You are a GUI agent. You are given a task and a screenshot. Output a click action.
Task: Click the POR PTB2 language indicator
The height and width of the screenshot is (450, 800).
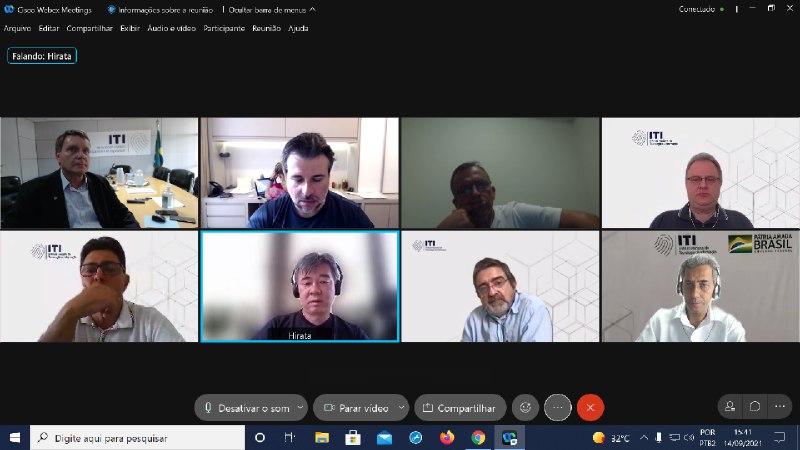(707, 438)
